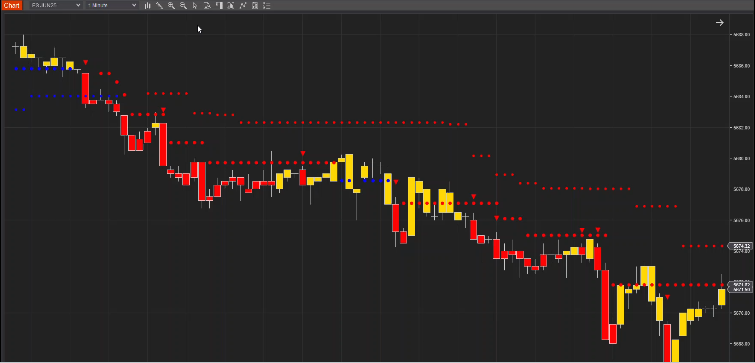Open the instrument selector dropdown
Viewport: 755px width, 363px height.
click(x=55, y=5)
